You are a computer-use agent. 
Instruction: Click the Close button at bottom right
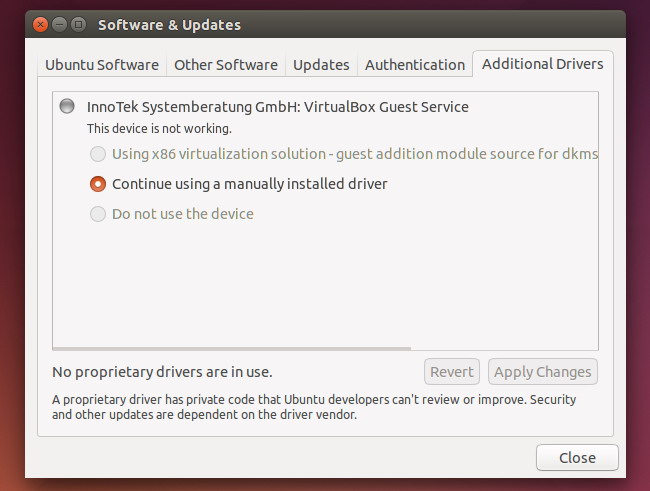click(577, 457)
